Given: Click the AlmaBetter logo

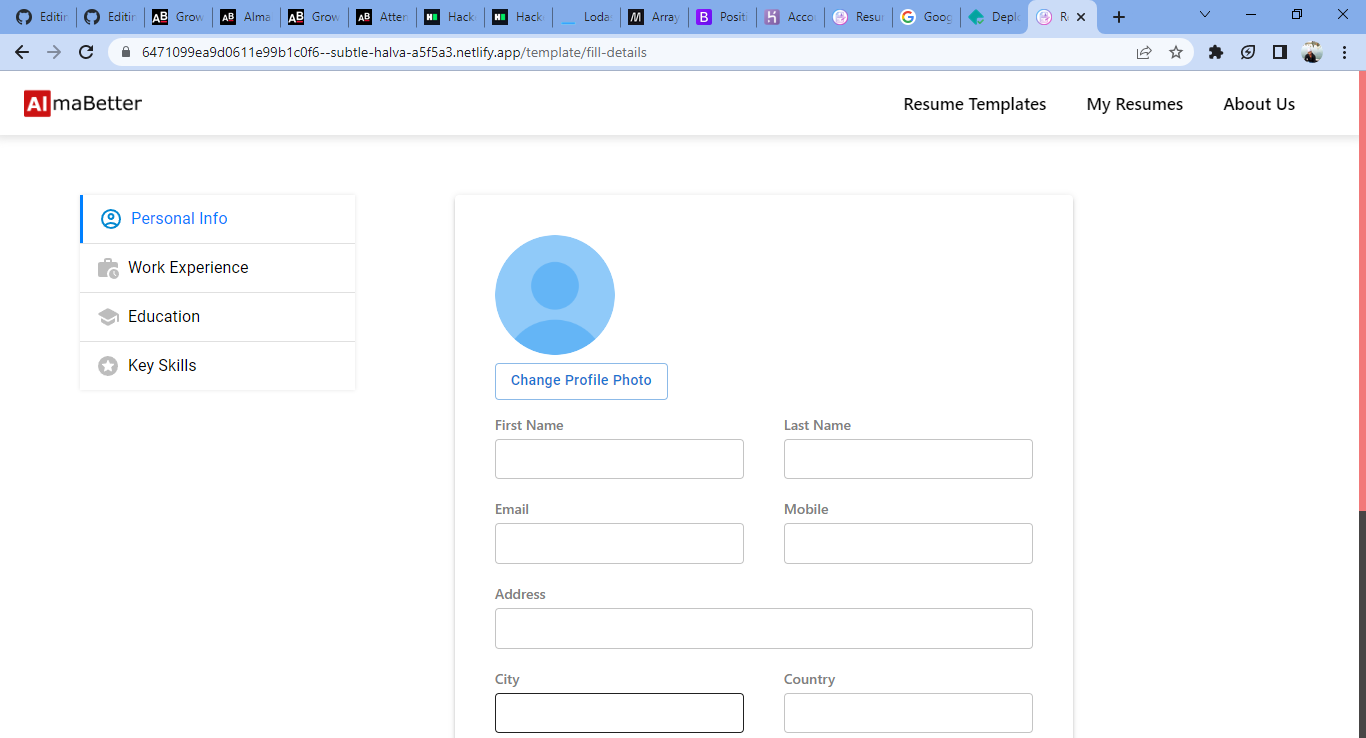Looking at the screenshot, I should pos(82,102).
